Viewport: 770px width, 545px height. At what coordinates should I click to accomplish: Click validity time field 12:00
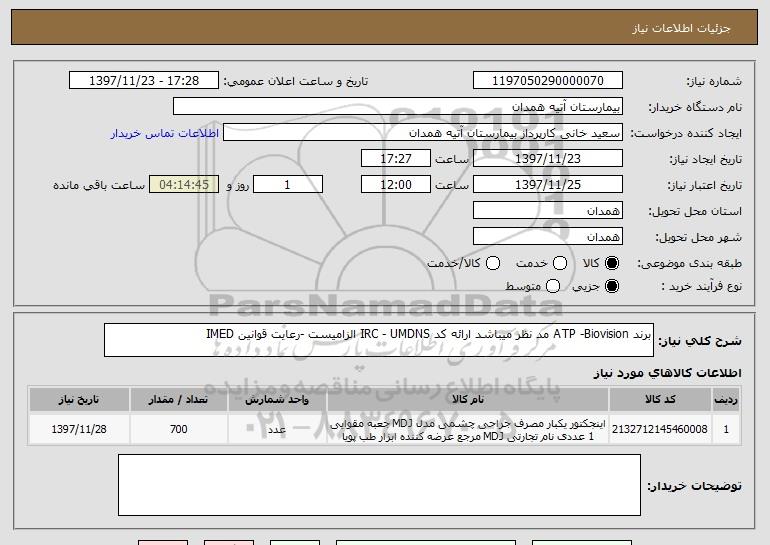click(396, 185)
